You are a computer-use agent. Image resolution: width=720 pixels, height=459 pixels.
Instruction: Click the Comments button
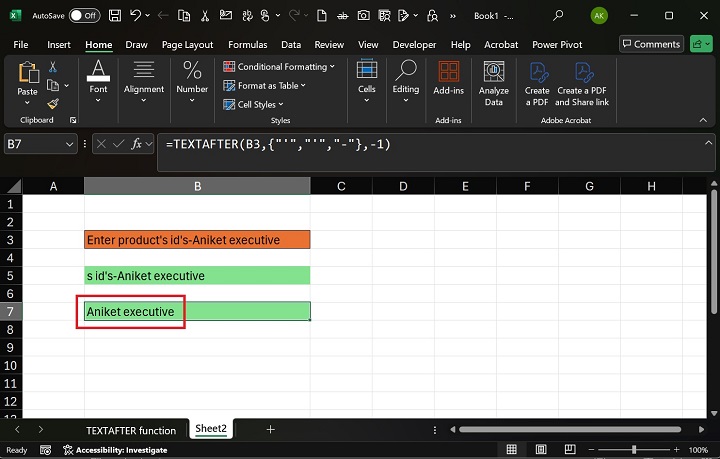[x=650, y=44]
